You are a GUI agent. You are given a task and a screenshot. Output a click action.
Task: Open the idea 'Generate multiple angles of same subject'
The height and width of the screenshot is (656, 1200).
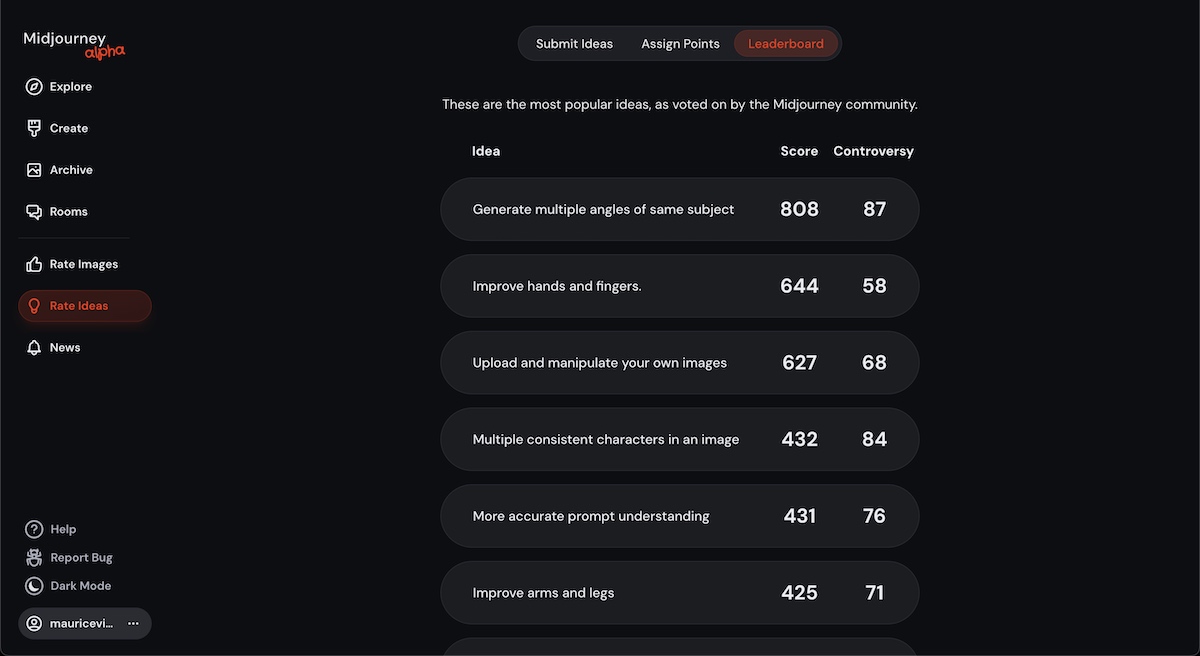(x=679, y=209)
